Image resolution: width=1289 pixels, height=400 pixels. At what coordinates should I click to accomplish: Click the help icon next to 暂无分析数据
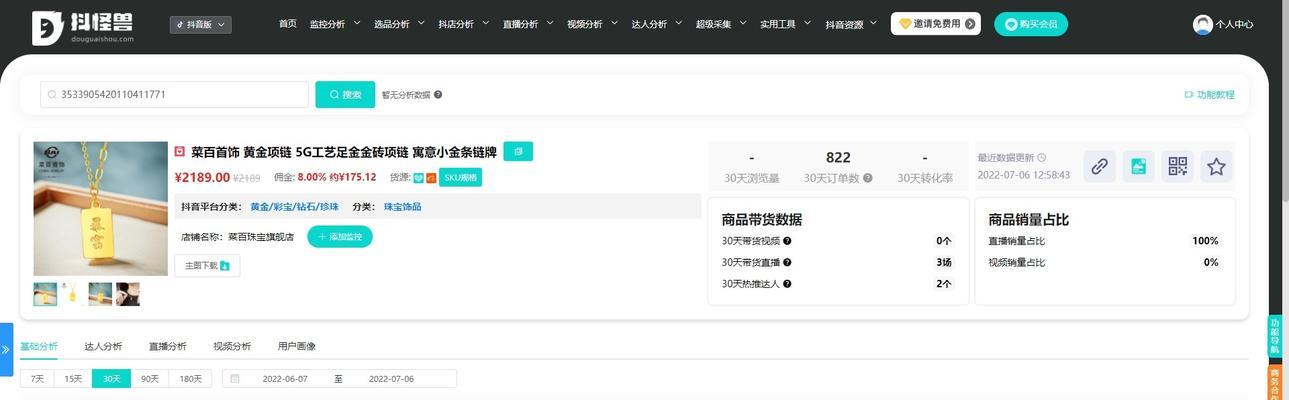click(438, 95)
